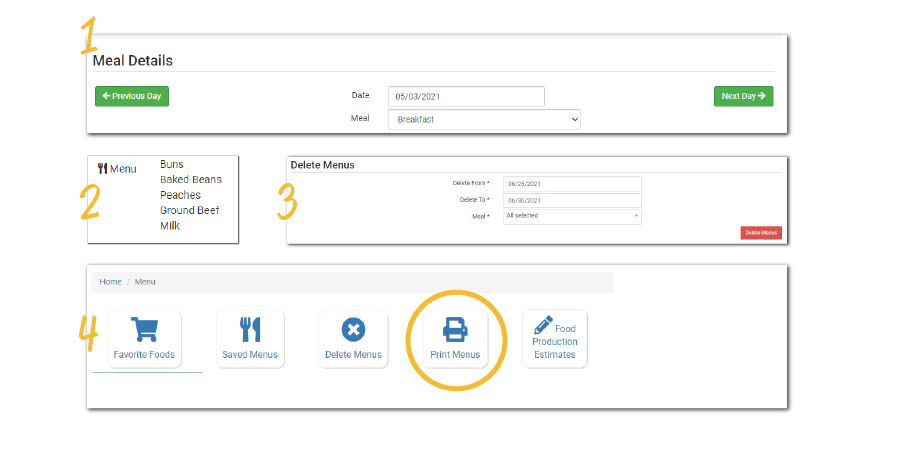Click the Delete Menus X icon
Viewport: 900px width, 451px height.
[353, 330]
